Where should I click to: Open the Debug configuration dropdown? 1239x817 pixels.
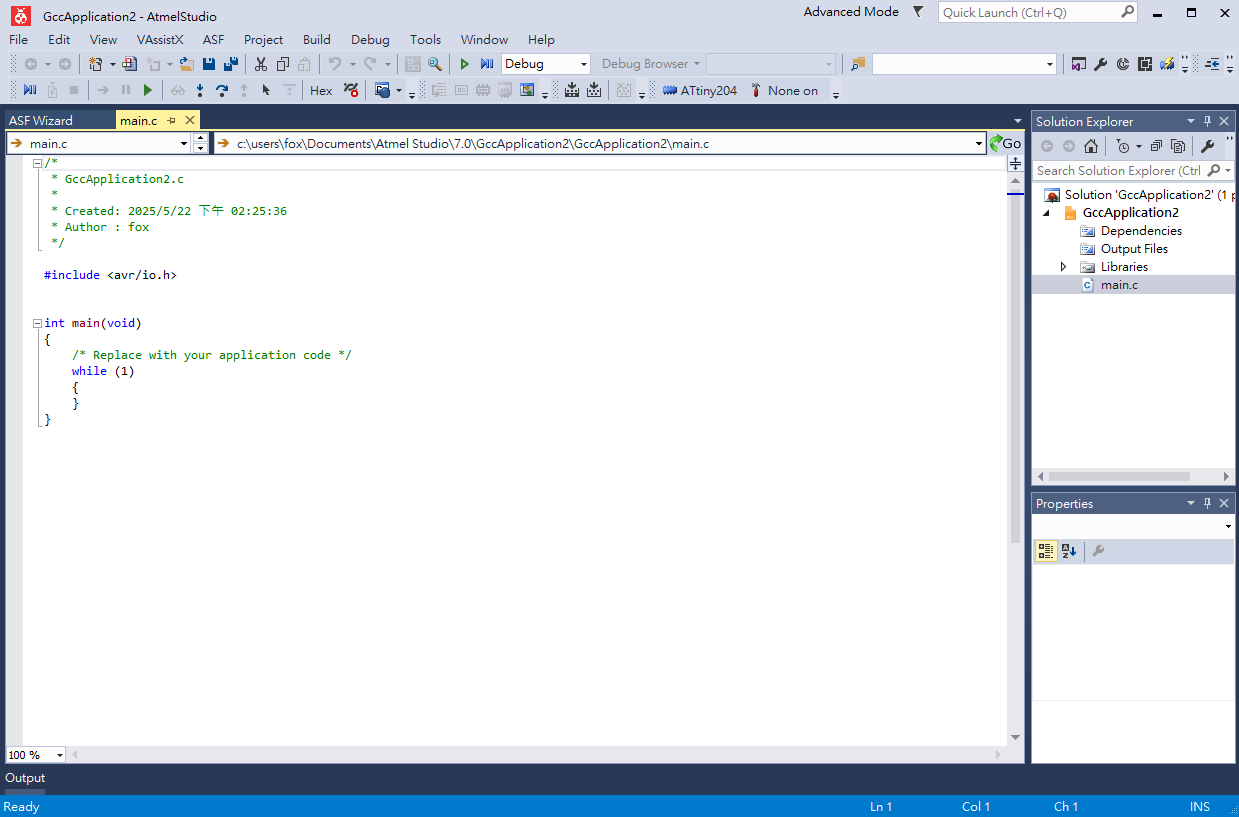point(584,64)
